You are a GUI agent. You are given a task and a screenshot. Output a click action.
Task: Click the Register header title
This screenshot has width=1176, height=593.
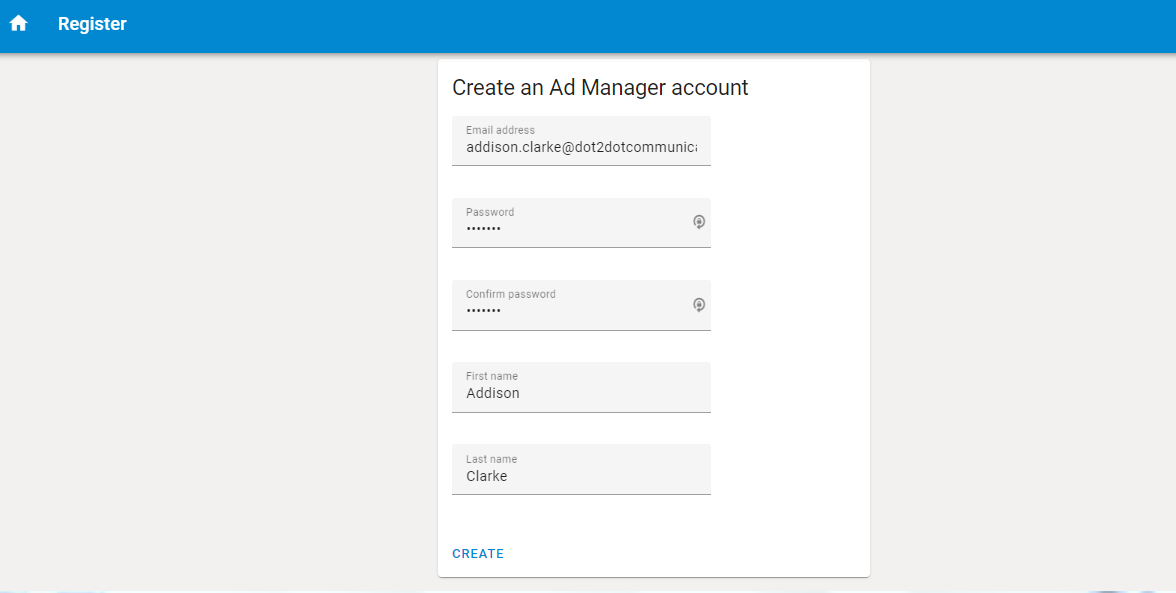point(92,24)
